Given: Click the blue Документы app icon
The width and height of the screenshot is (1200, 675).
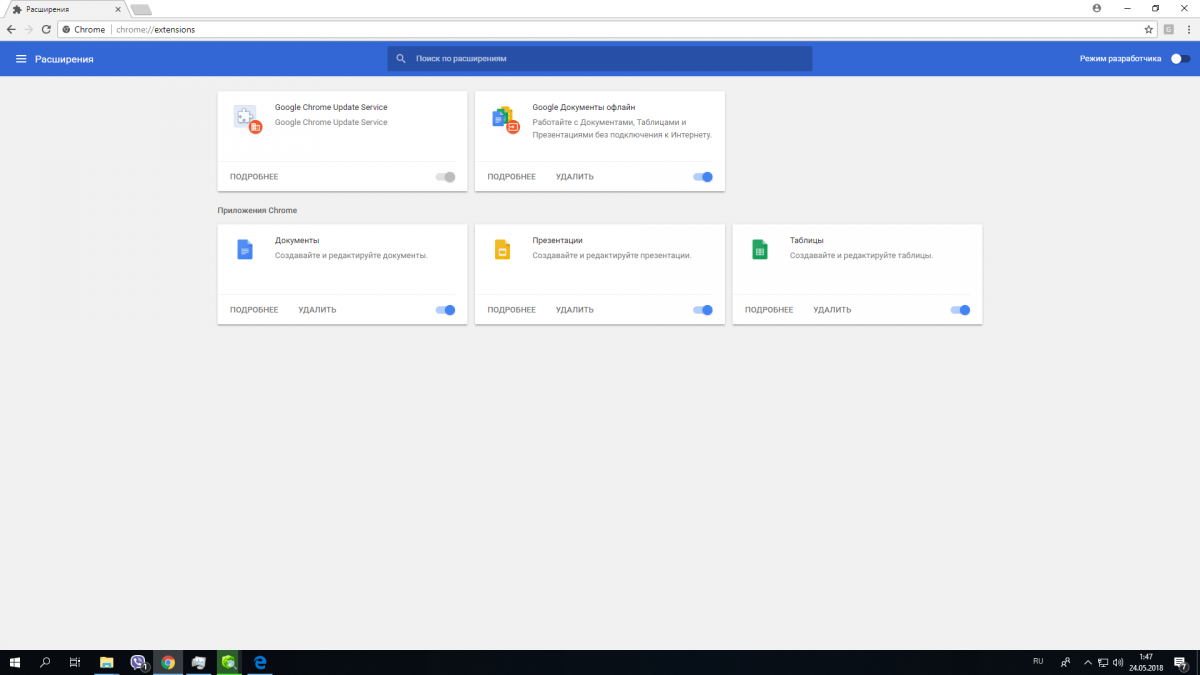Looking at the screenshot, I should pyautogui.click(x=245, y=250).
